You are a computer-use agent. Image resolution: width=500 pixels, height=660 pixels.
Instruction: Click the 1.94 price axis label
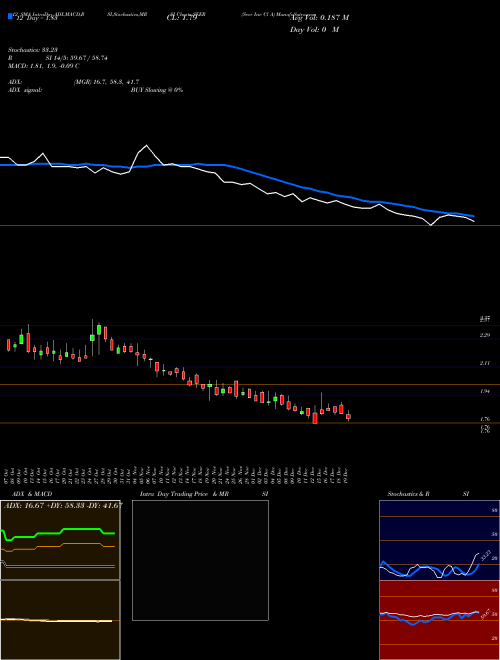coord(484,391)
